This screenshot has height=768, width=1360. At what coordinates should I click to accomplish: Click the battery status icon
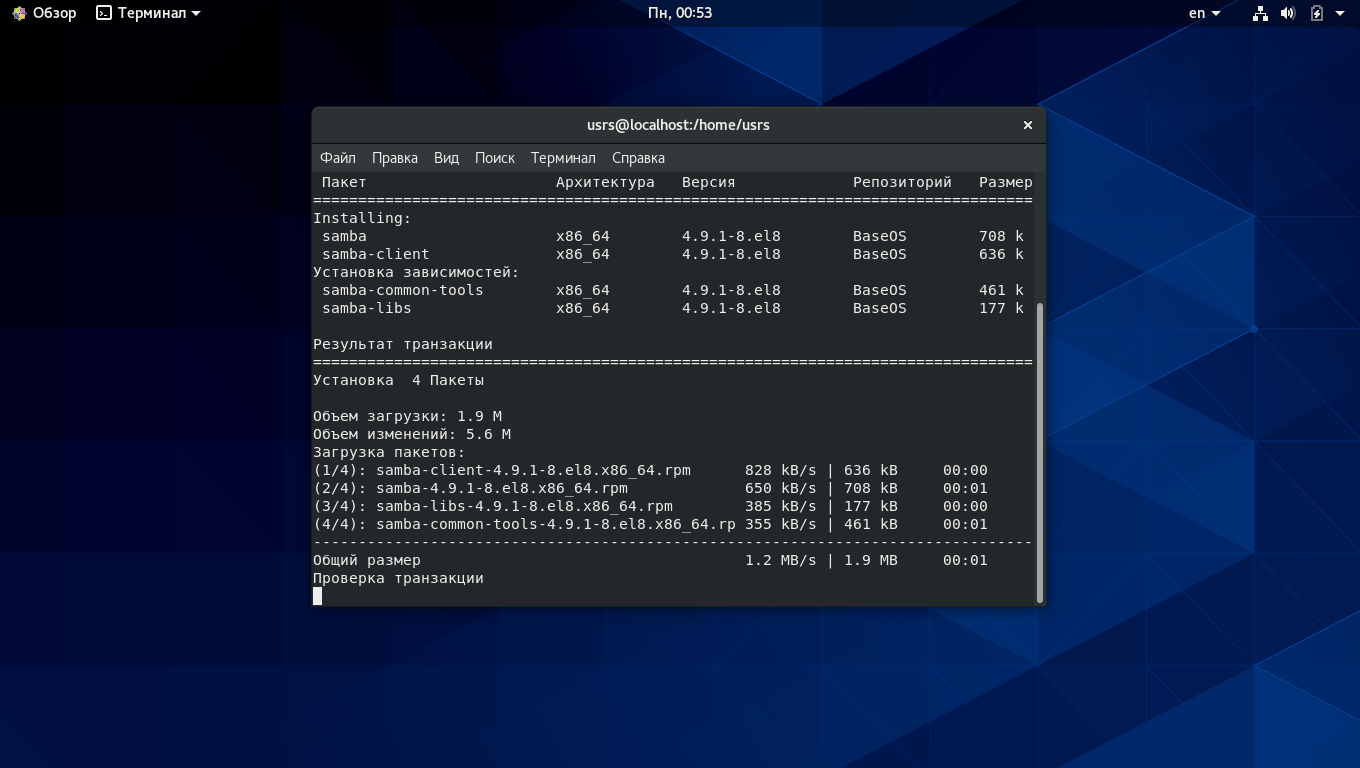coord(1316,13)
